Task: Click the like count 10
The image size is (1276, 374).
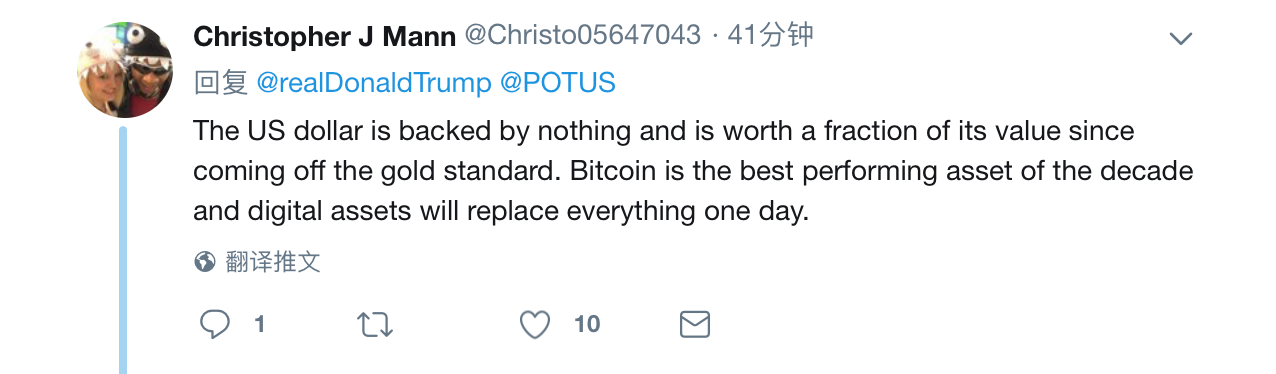Action: click(587, 324)
